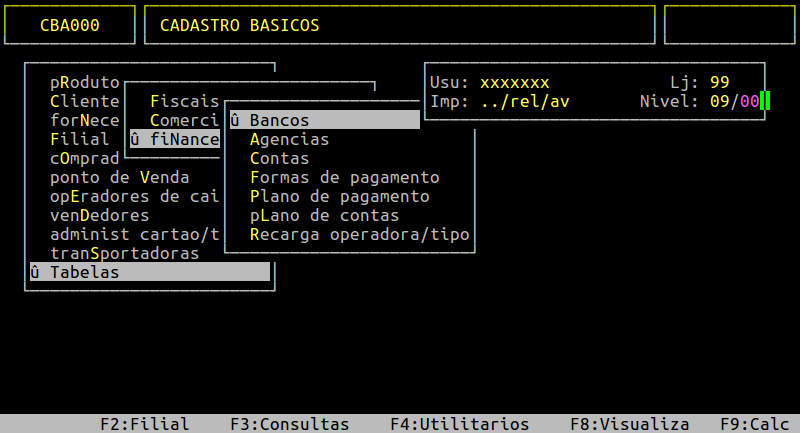Screen dimensions: 800x433
Task: Open tranSportadoras menu item
Action: click(124, 253)
